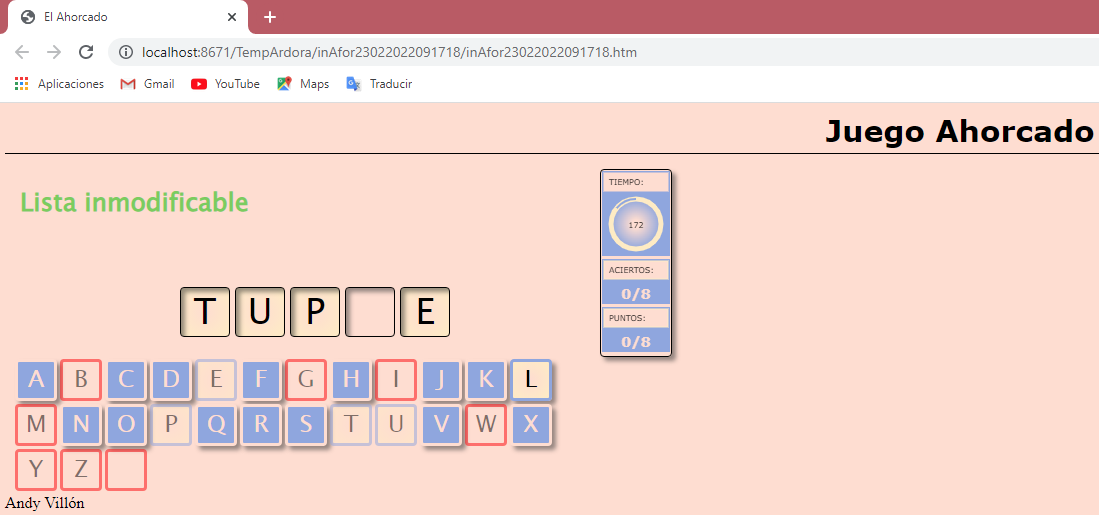Open the YouTube bookmark

pos(225,84)
